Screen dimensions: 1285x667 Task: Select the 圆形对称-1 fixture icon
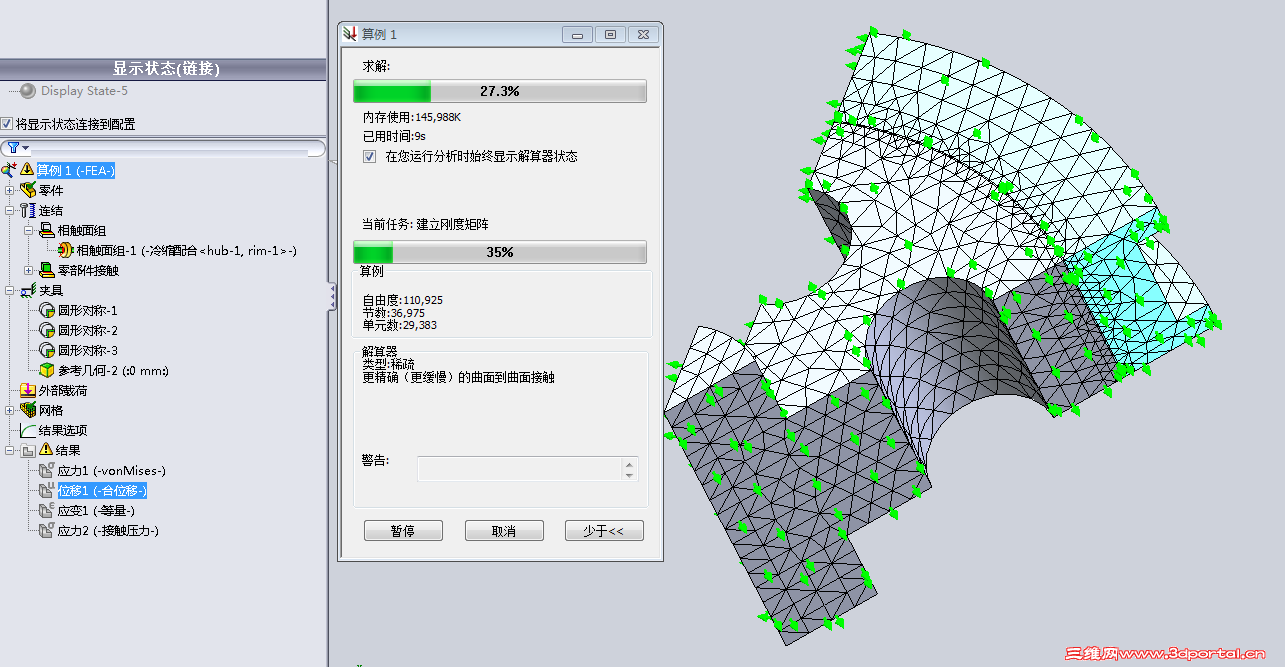click(x=47, y=310)
